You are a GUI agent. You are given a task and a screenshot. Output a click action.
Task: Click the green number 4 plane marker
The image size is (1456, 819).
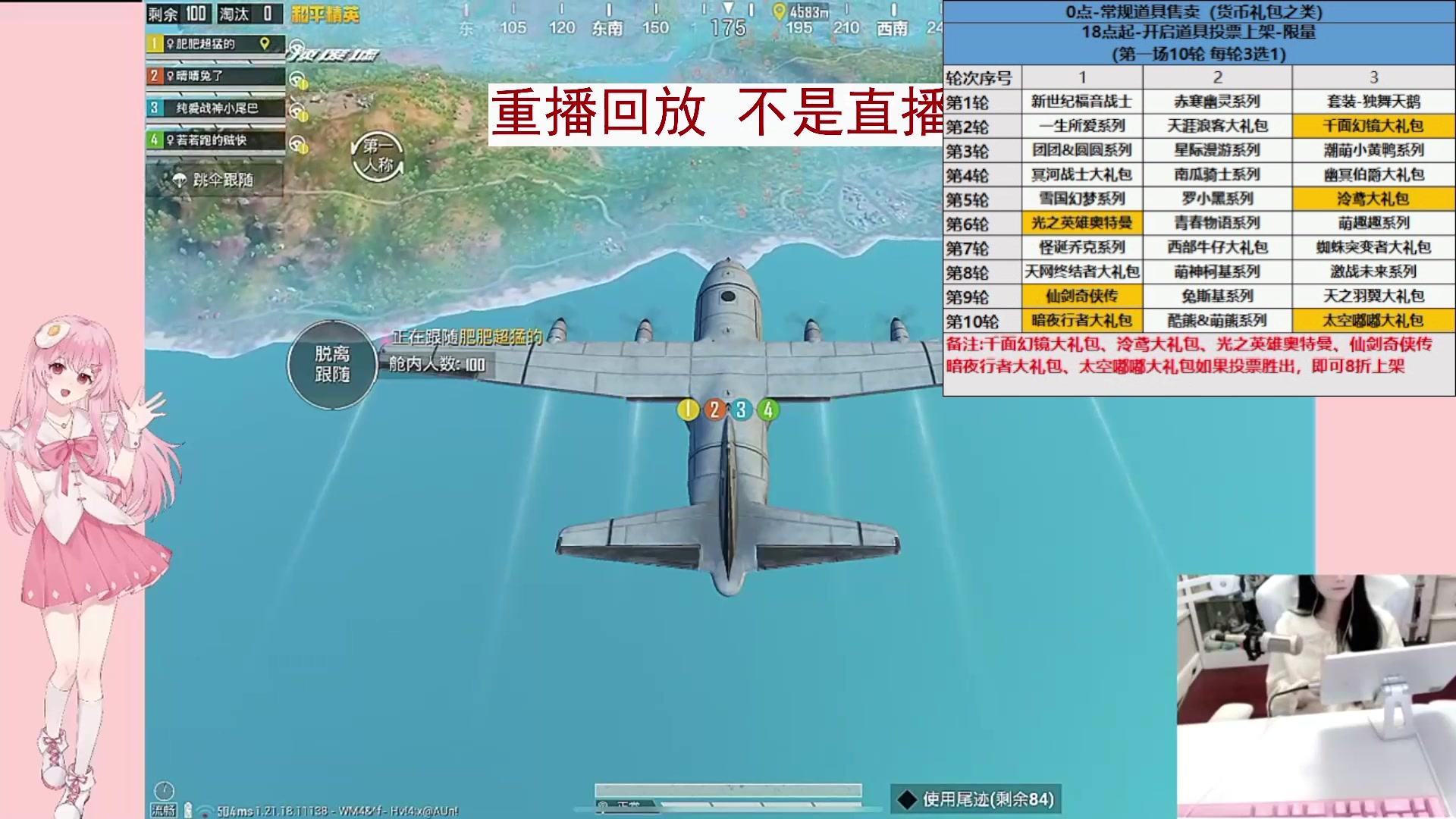pyautogui.click(x=768, y=410)
